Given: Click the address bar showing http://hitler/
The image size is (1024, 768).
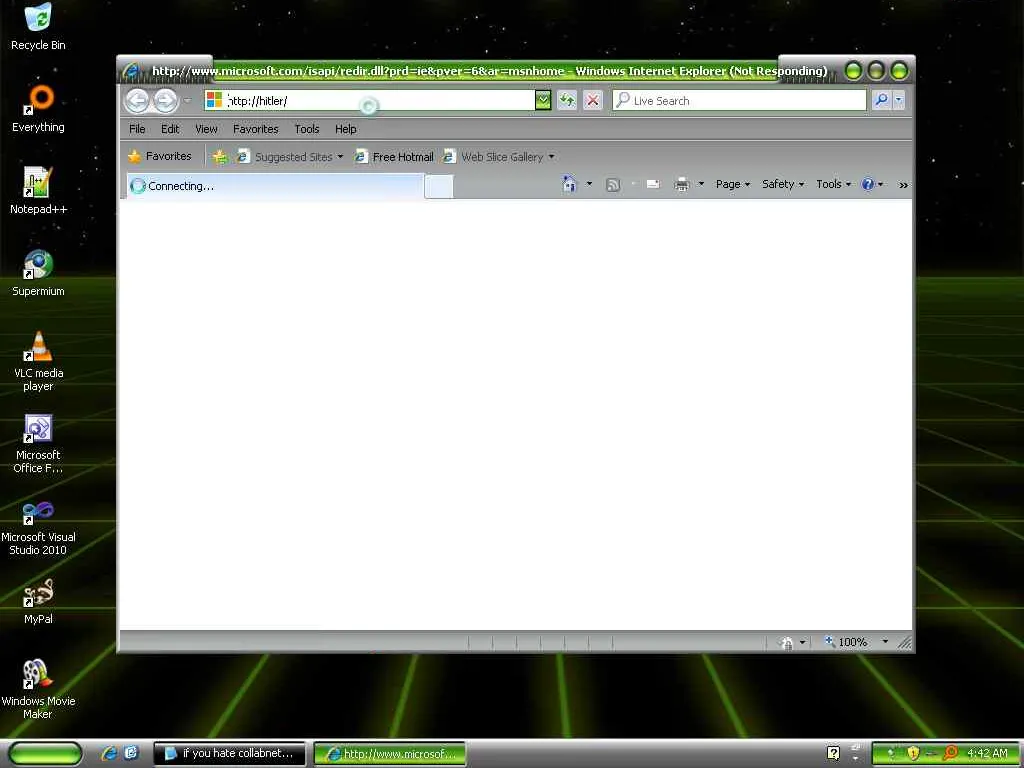Looking at the screenshot, I should tap(369, 101).
